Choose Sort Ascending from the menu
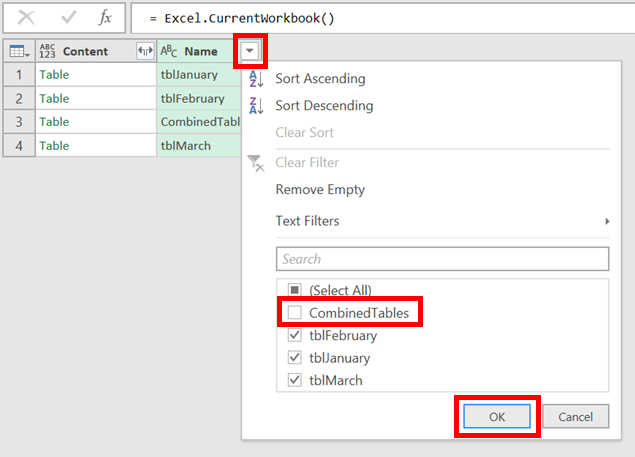This screenshot has width=635, height=457. (320, 79)
